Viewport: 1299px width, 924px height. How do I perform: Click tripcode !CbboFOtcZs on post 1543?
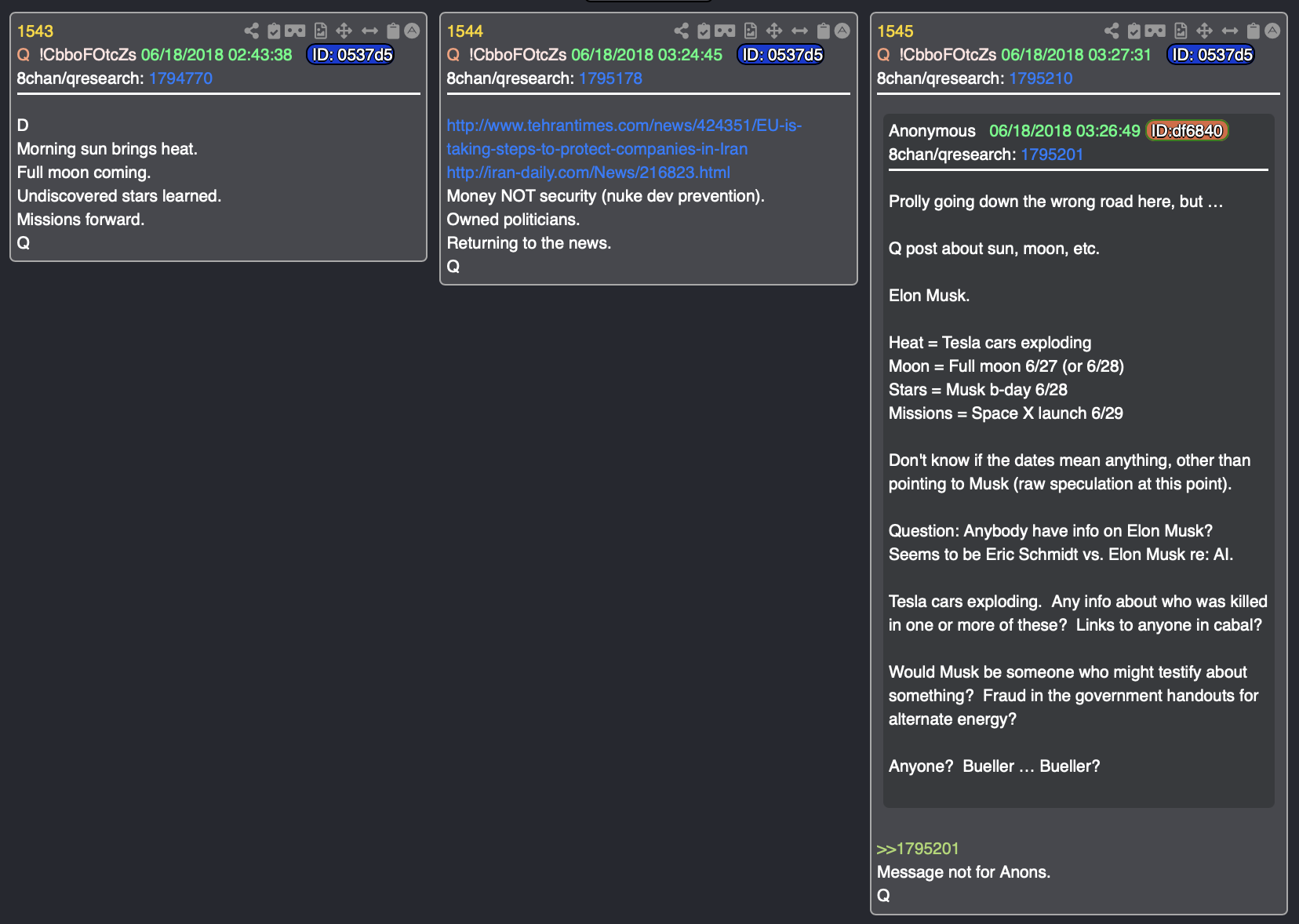coord(88,55)
